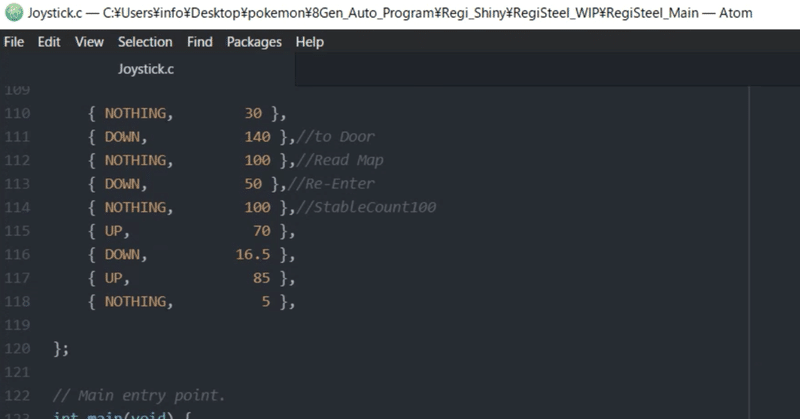Click line number 117 in gutter

tap(17, 278)
